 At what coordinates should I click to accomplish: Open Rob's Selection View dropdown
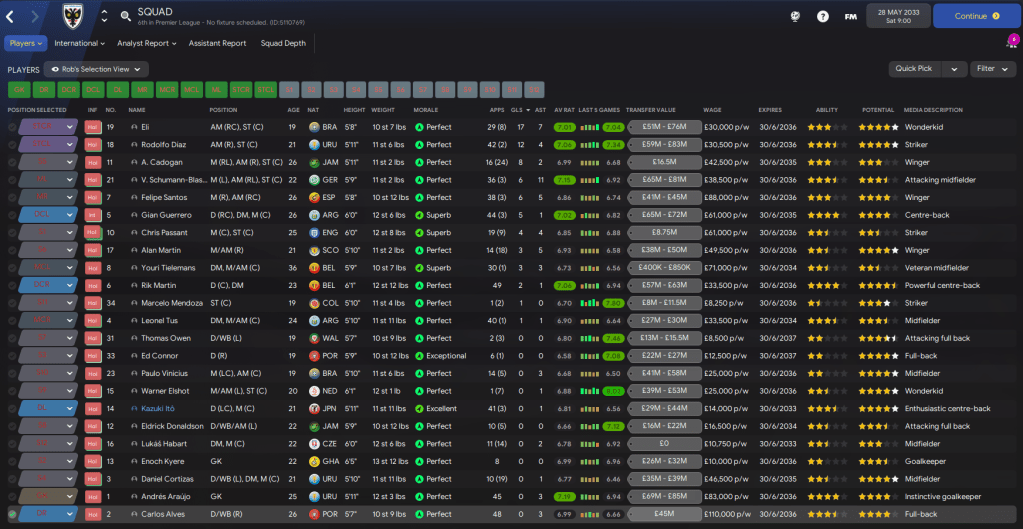(x=96, y=70)
